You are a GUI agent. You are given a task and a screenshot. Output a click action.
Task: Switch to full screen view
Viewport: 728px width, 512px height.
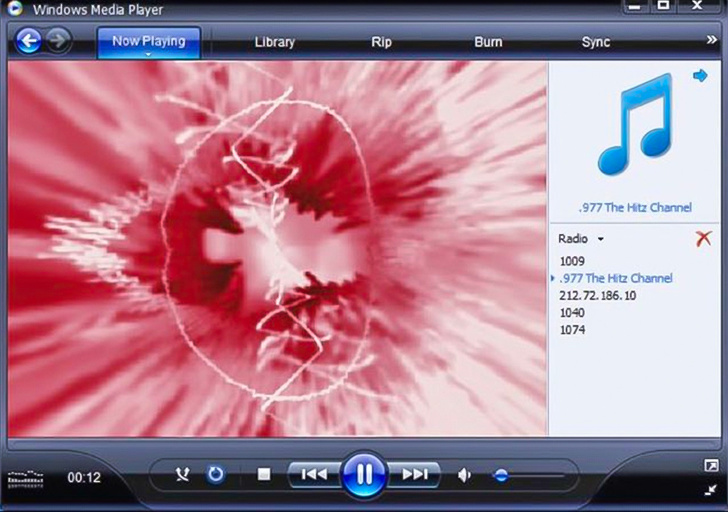710,466
